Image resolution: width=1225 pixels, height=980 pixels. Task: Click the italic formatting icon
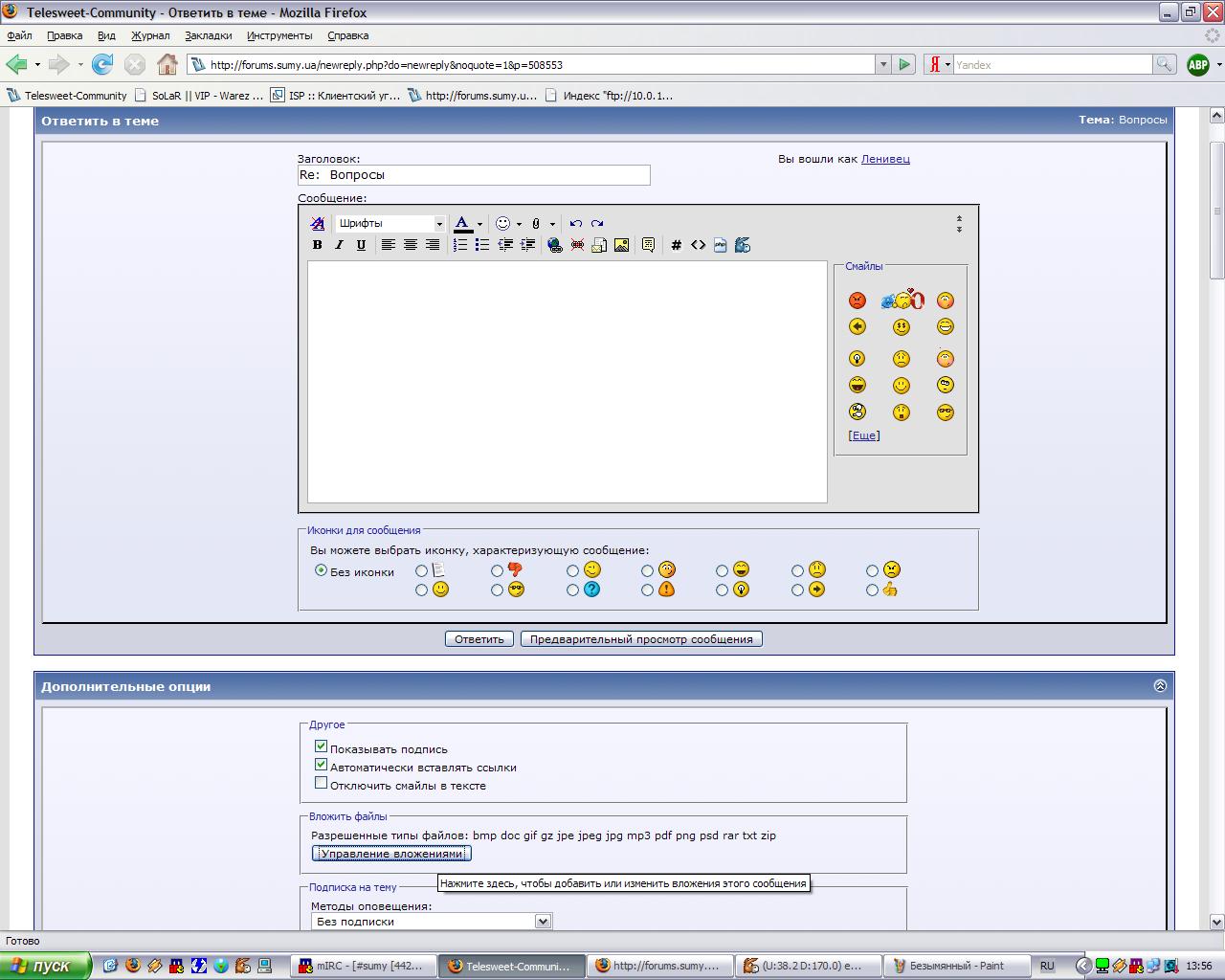tap(339, 245)
